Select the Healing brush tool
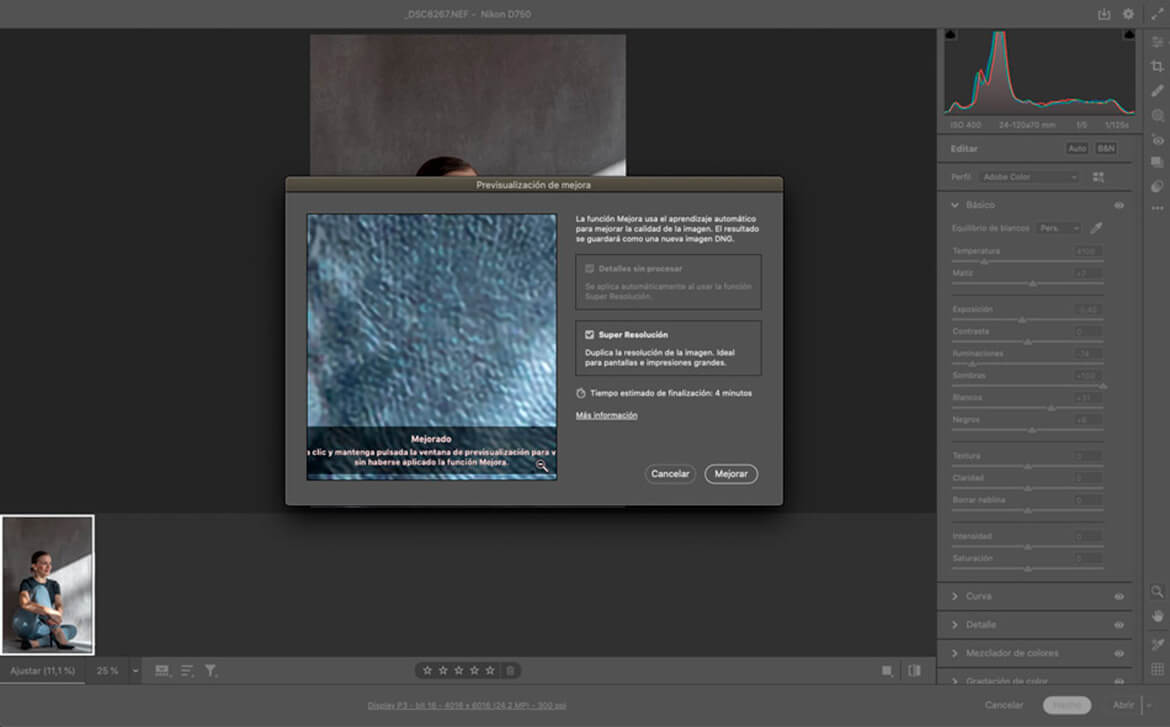The width and height of the screenshot is (1170, 727). [x=1157, y=91]
